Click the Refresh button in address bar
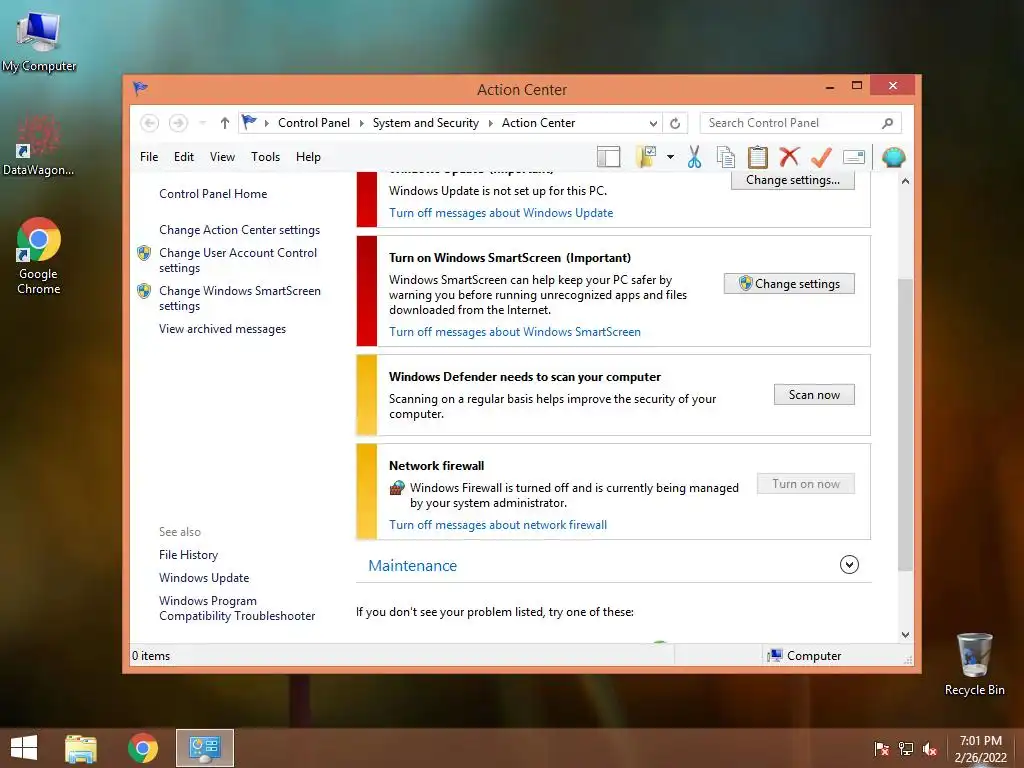The width and height of the screenshot is (1024, 768). [675, 123]
